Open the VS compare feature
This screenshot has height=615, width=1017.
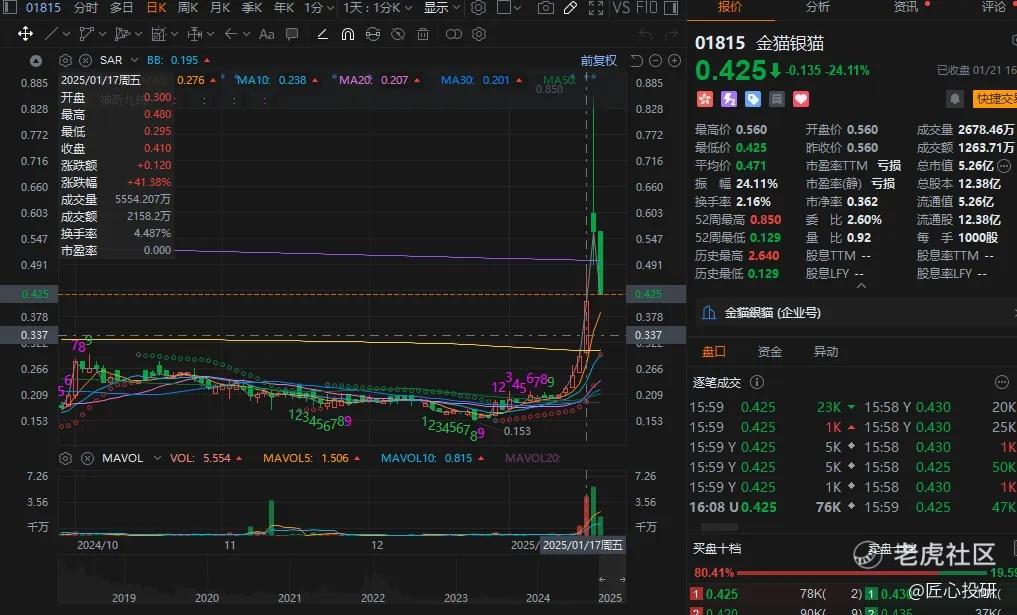621,8
